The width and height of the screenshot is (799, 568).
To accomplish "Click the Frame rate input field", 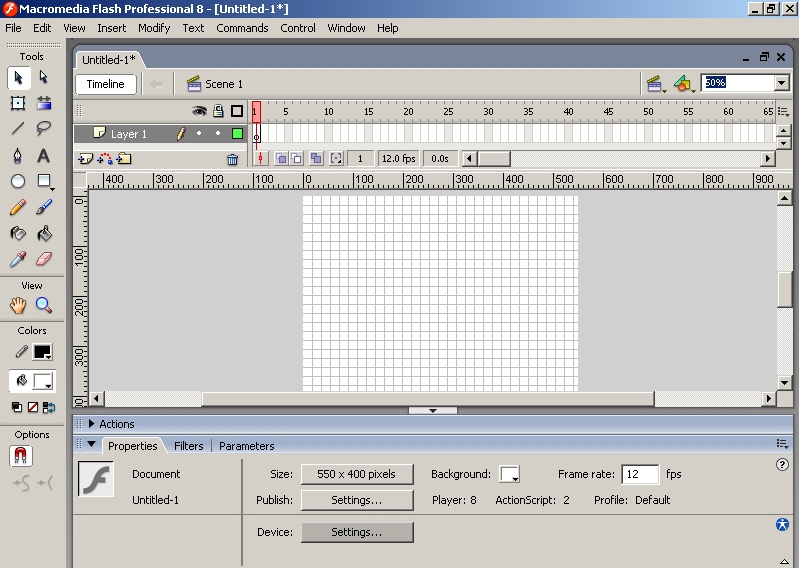I will pyautogui.click(x=640, y=474).
